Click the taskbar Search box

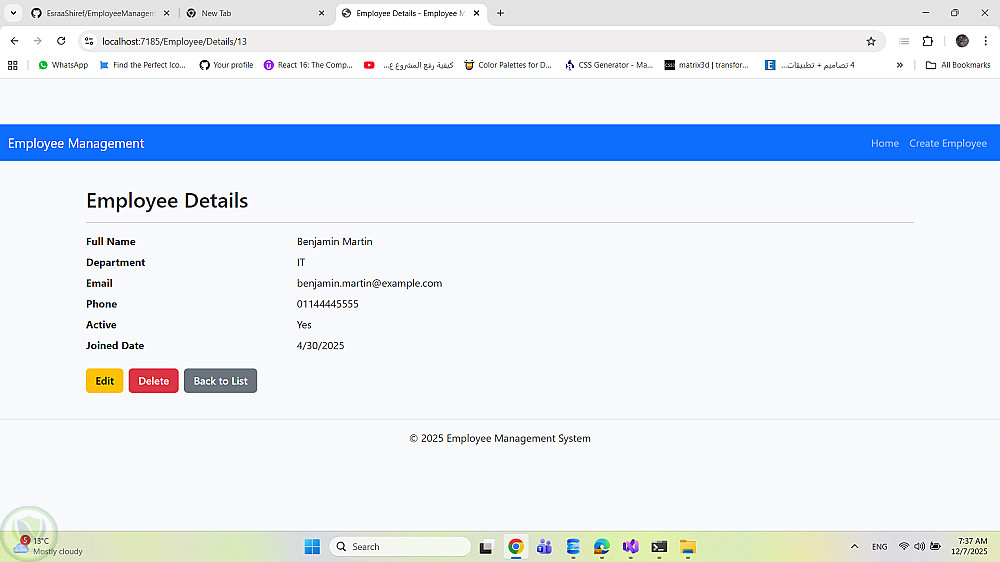[400, 547]
